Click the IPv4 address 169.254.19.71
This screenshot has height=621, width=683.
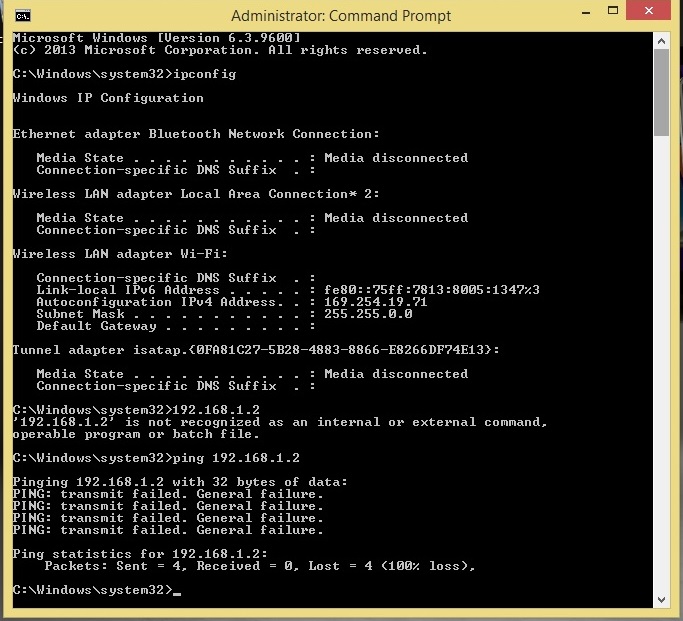375,302
